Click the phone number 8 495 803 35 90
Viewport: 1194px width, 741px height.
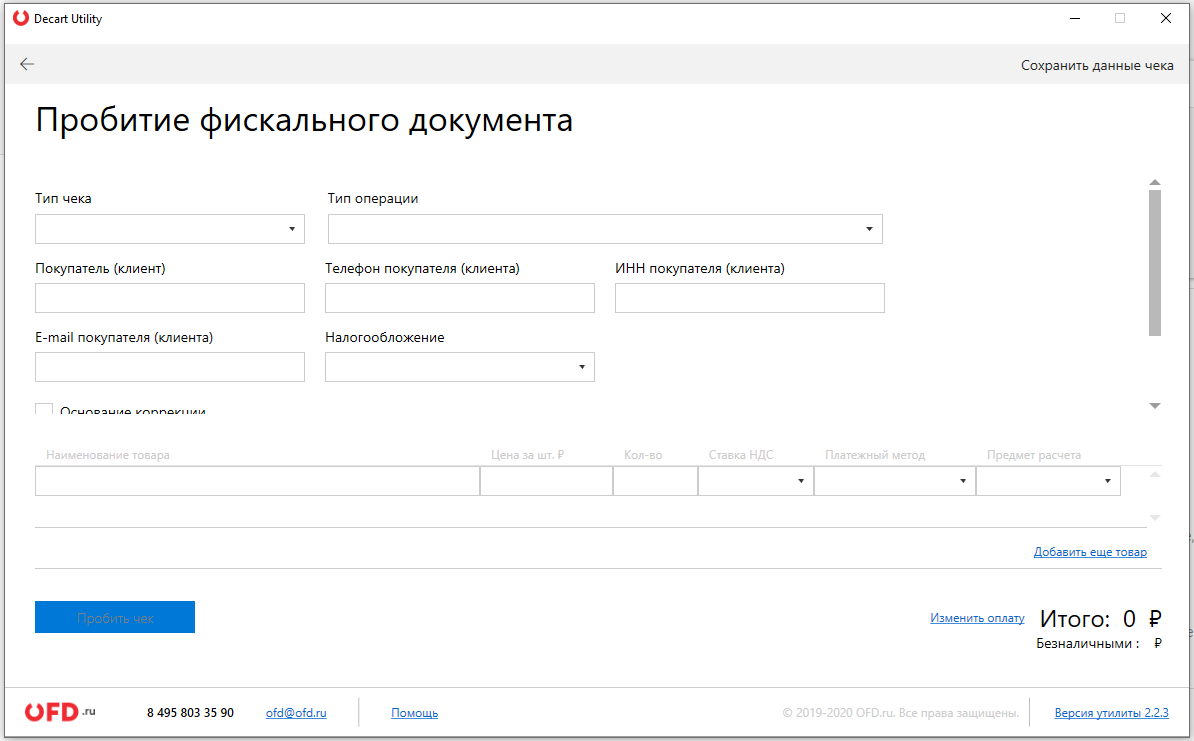(x=190, y=713)
